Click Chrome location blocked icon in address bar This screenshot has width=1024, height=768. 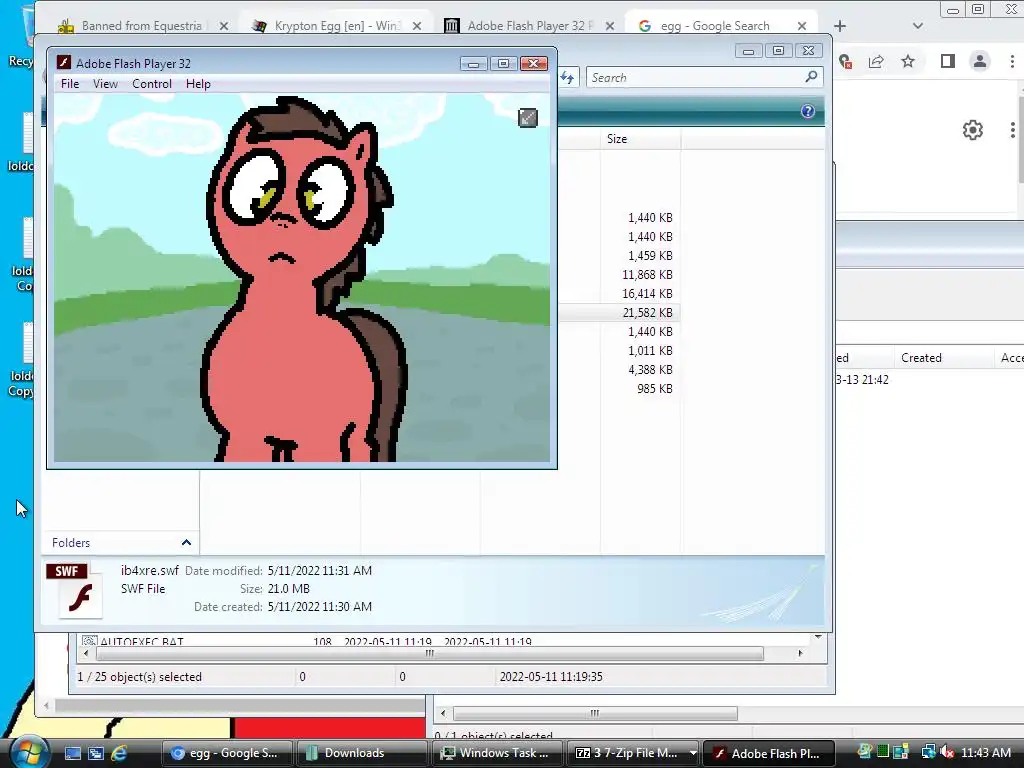pyautogui.click(x=845, y=61)
